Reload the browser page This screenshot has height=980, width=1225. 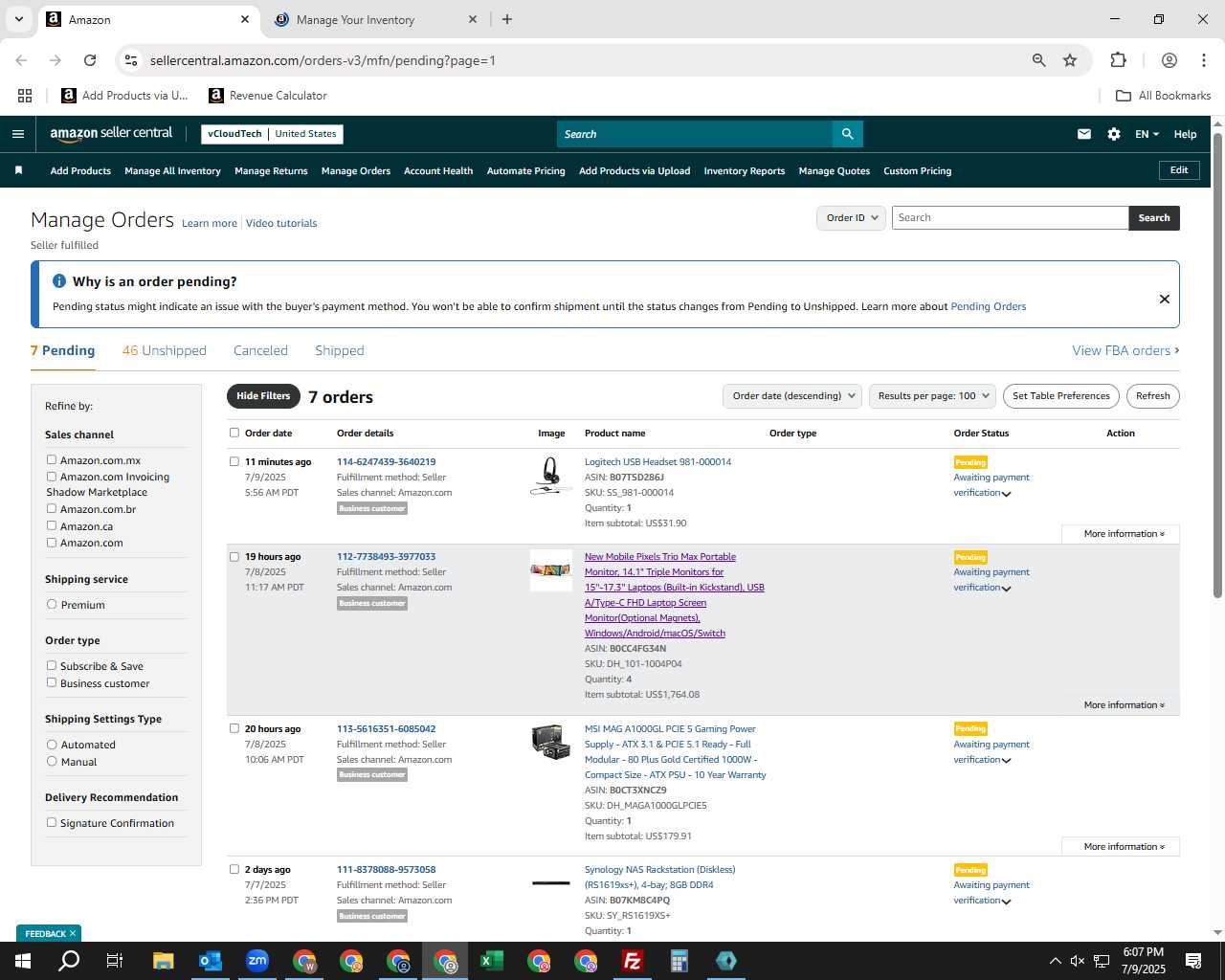click(x=90, y=60)
